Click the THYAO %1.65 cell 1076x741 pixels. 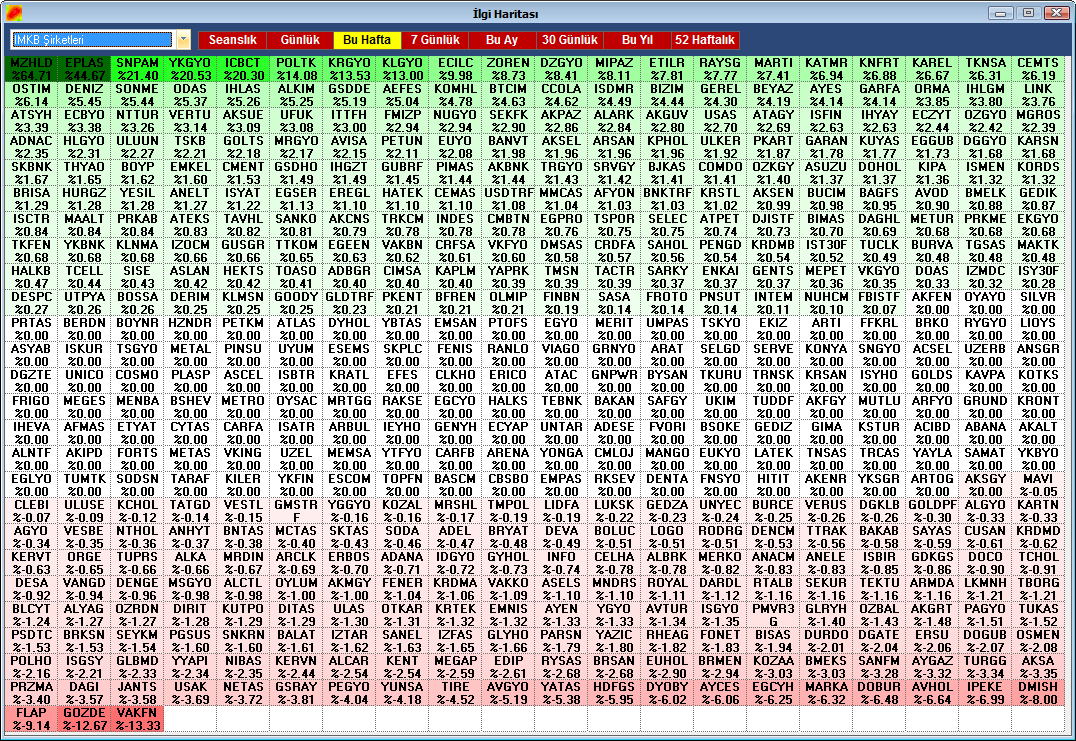tap(84, 173)
